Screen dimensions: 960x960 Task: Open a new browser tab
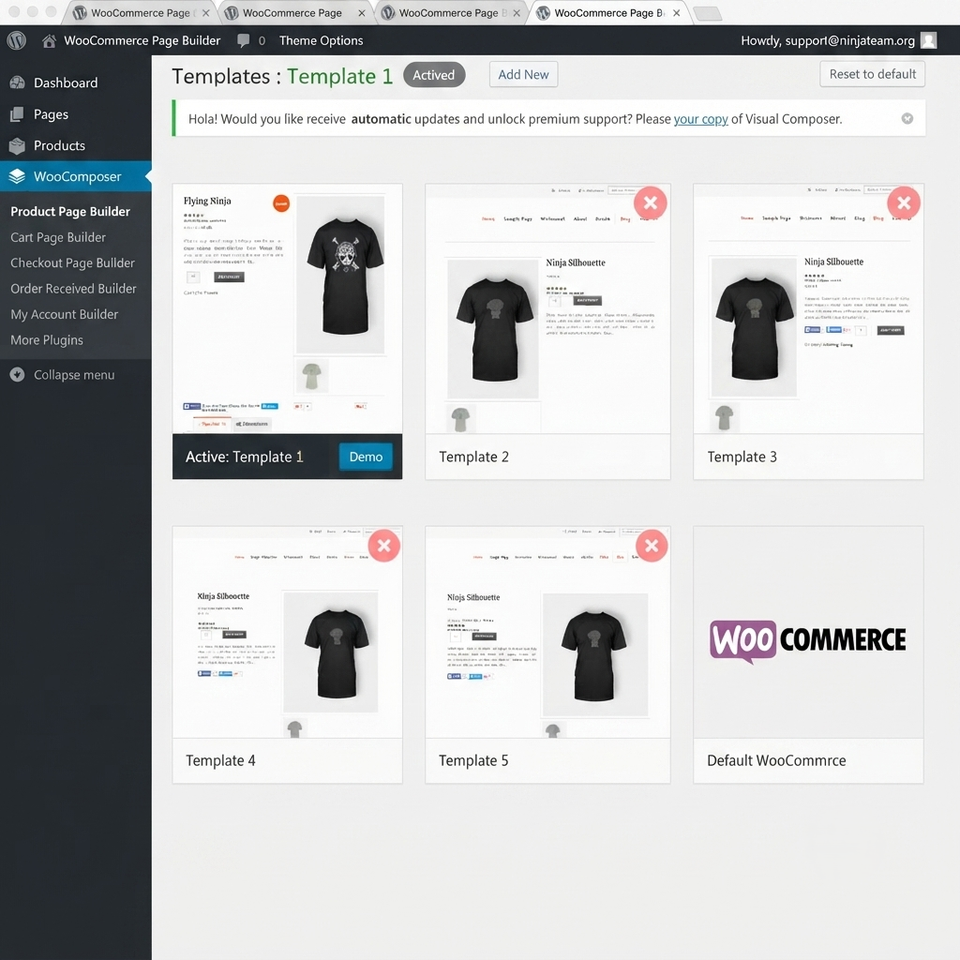(x=708, y=13)
